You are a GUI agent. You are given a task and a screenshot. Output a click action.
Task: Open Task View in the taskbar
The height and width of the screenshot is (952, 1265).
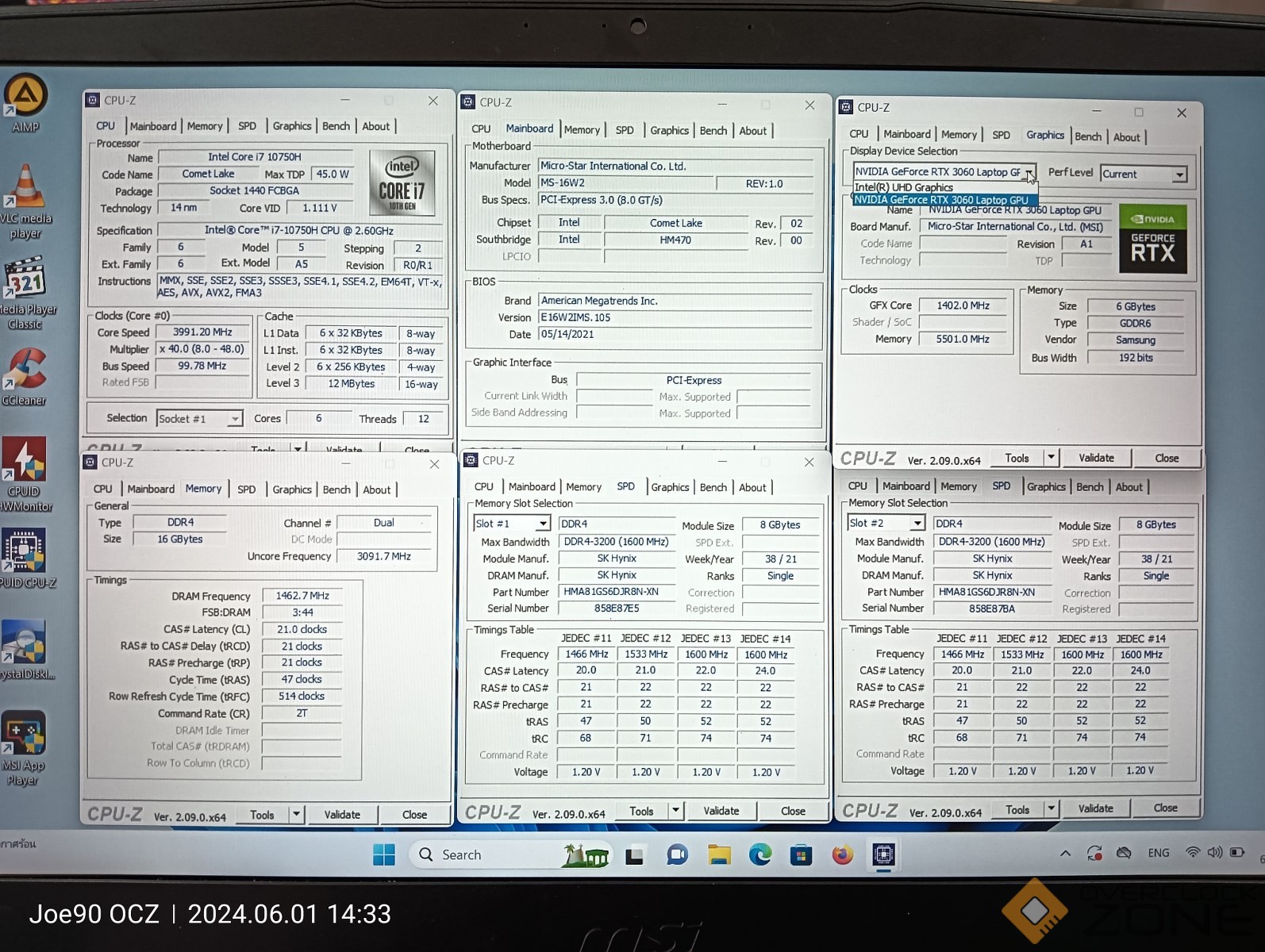tap(633, 855)
